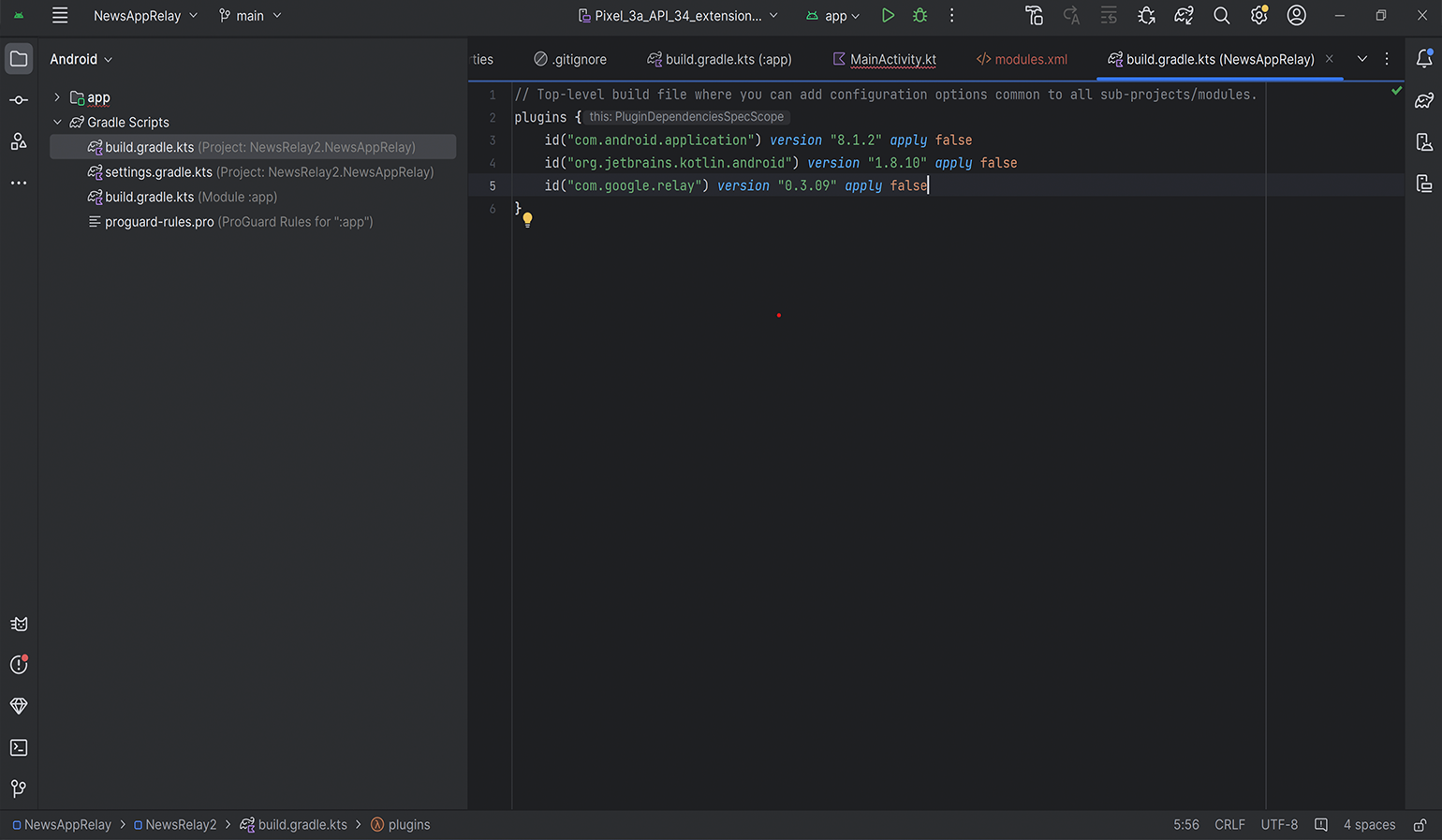Open the user account menu
The height and width of the screenshot is (840, 1442).
pos(1296,16)
